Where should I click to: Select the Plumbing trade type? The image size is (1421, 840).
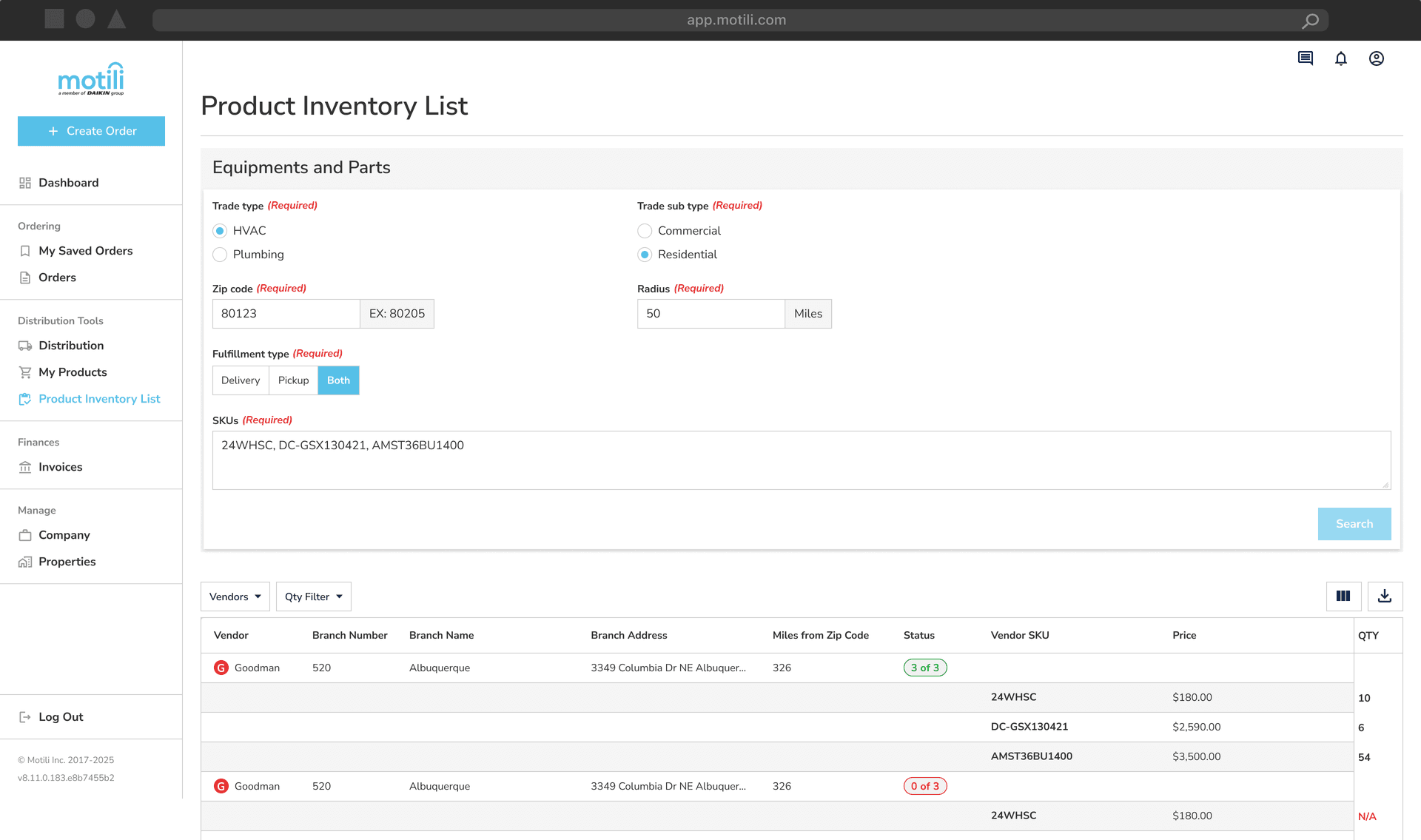point(220,255)
